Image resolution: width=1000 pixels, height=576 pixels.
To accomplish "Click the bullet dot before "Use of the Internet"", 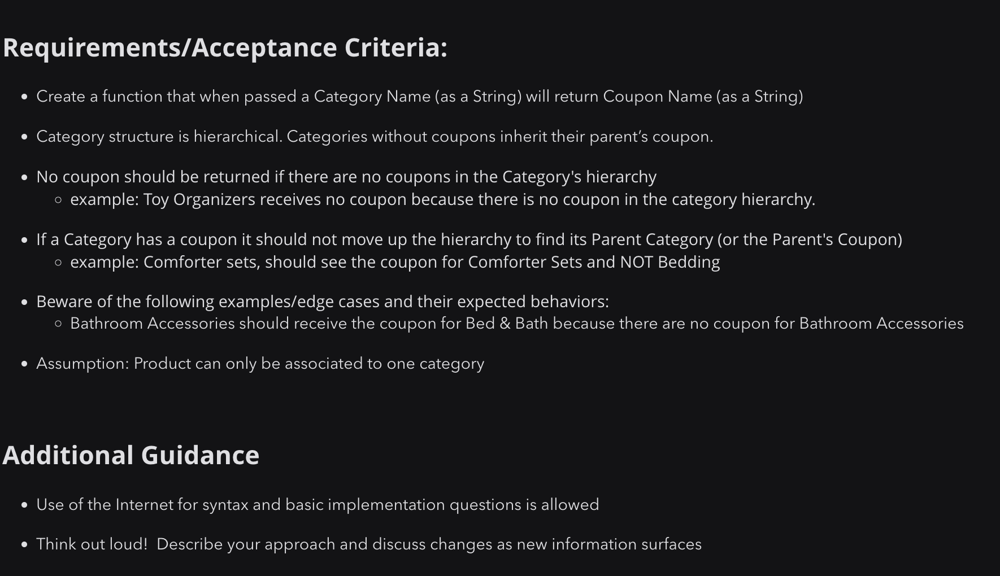I will click(24, 505).
